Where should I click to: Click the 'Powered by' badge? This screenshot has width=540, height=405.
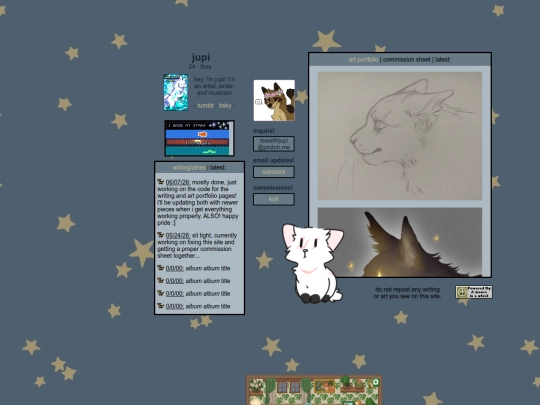[x=474, y=292]
